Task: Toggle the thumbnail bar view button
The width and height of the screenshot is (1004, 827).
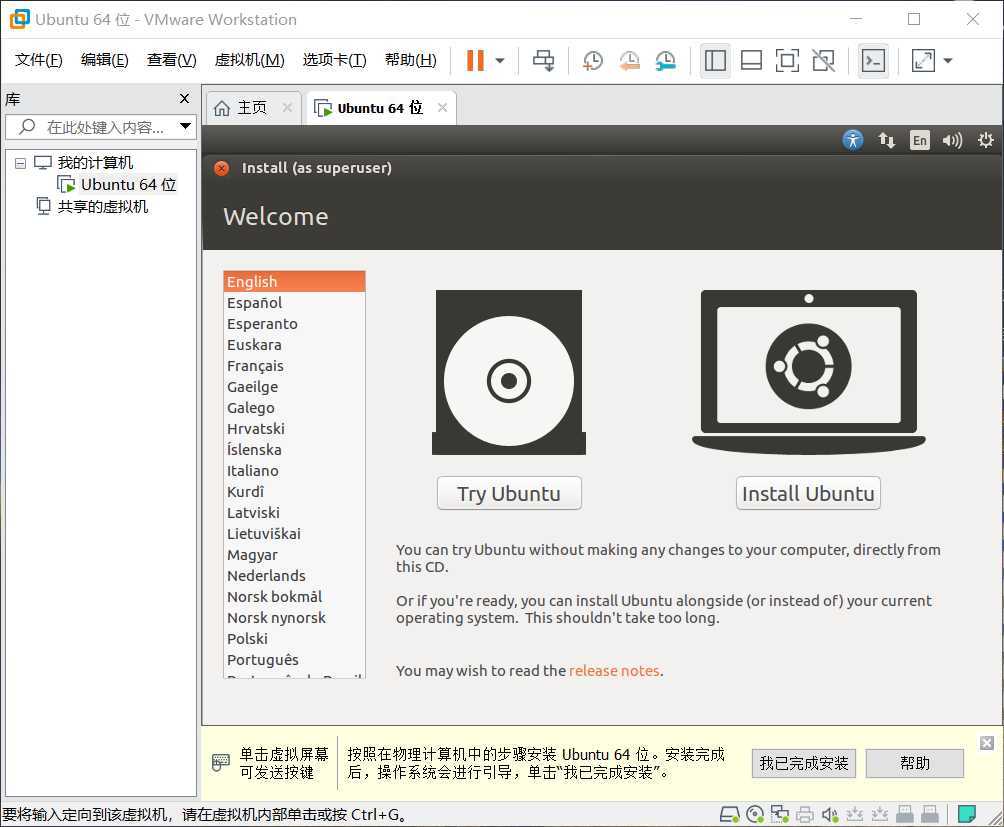Action: [x=751, y=61]
